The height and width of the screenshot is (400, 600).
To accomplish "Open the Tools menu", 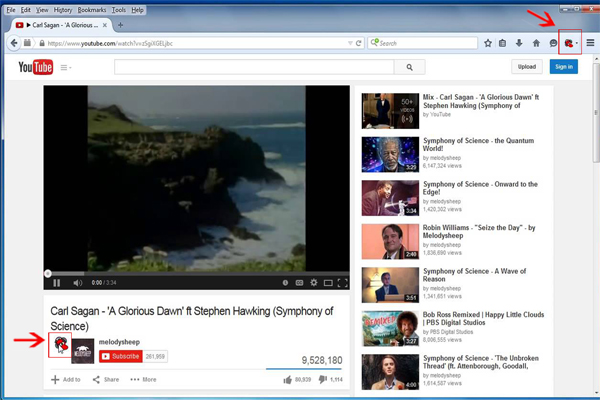I will pyautogui.click(x=119, y=10).
